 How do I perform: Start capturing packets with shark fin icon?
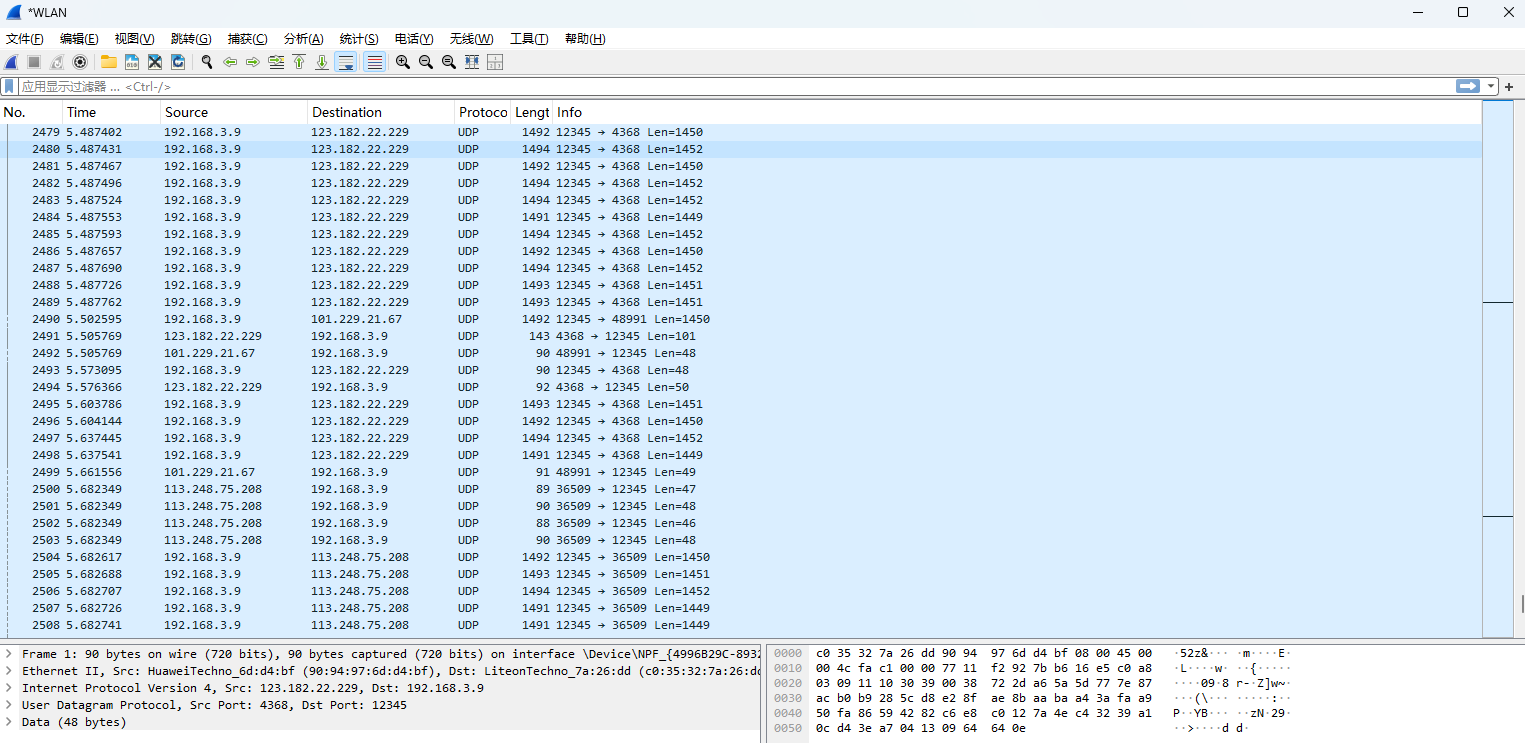tap(12, 62)
